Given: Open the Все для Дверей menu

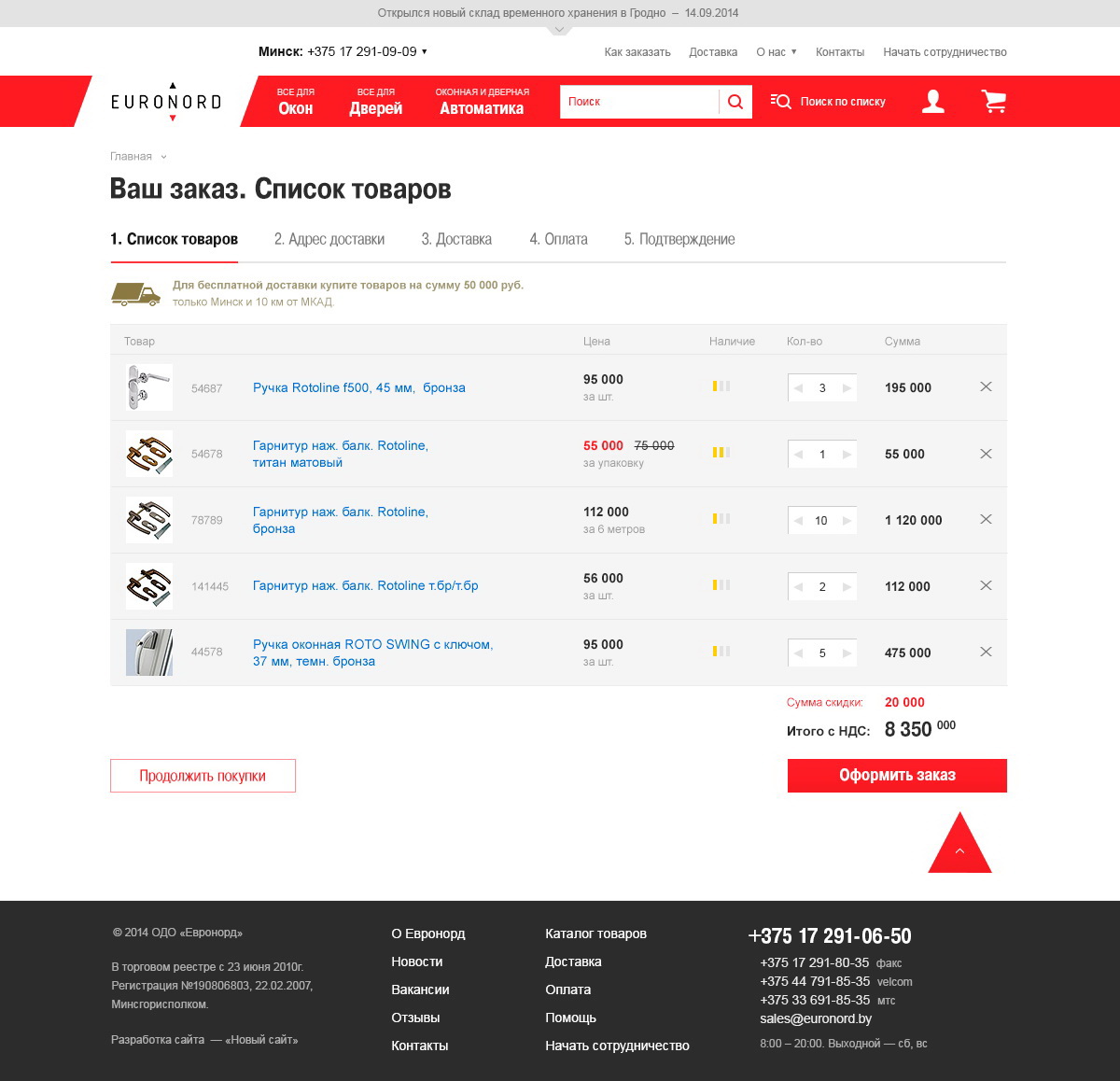Looking at the screenshot, I should point(375,102).
